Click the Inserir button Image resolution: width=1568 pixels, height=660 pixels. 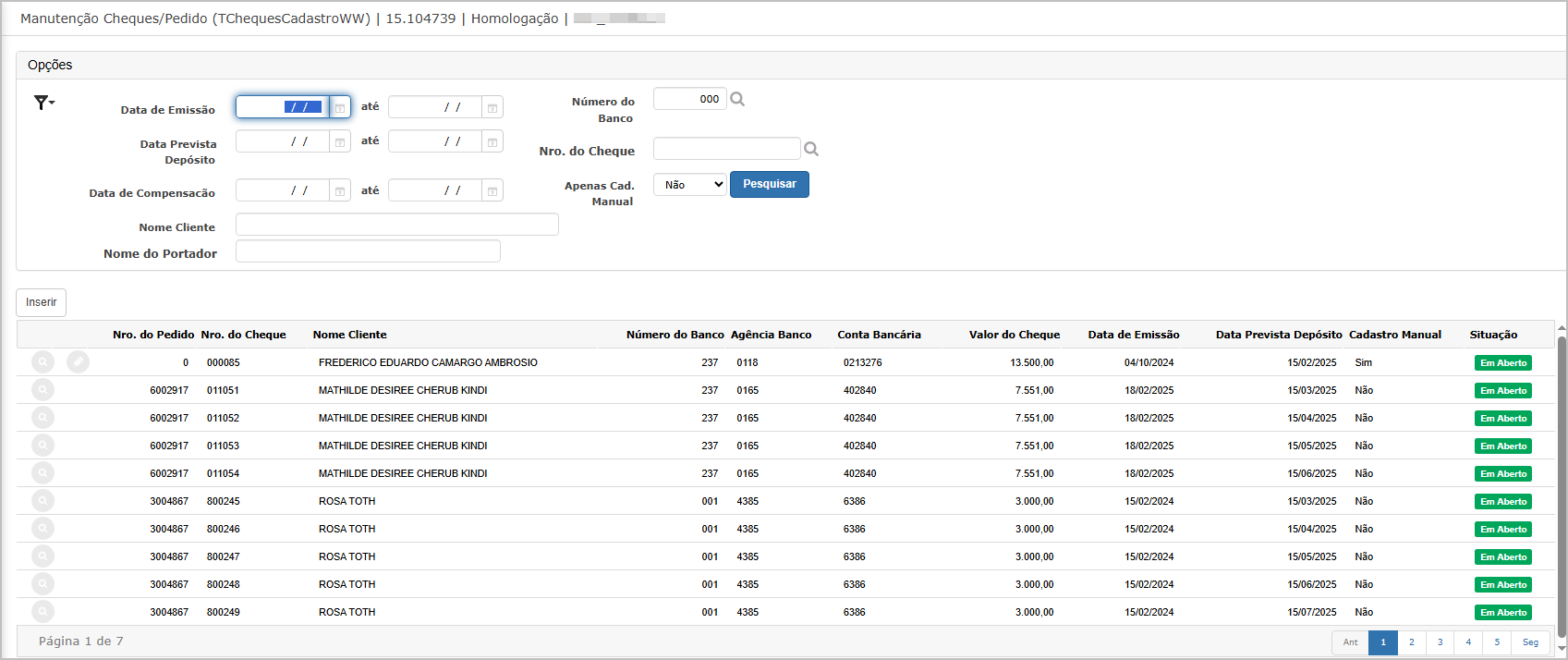[x=41, y=302]
